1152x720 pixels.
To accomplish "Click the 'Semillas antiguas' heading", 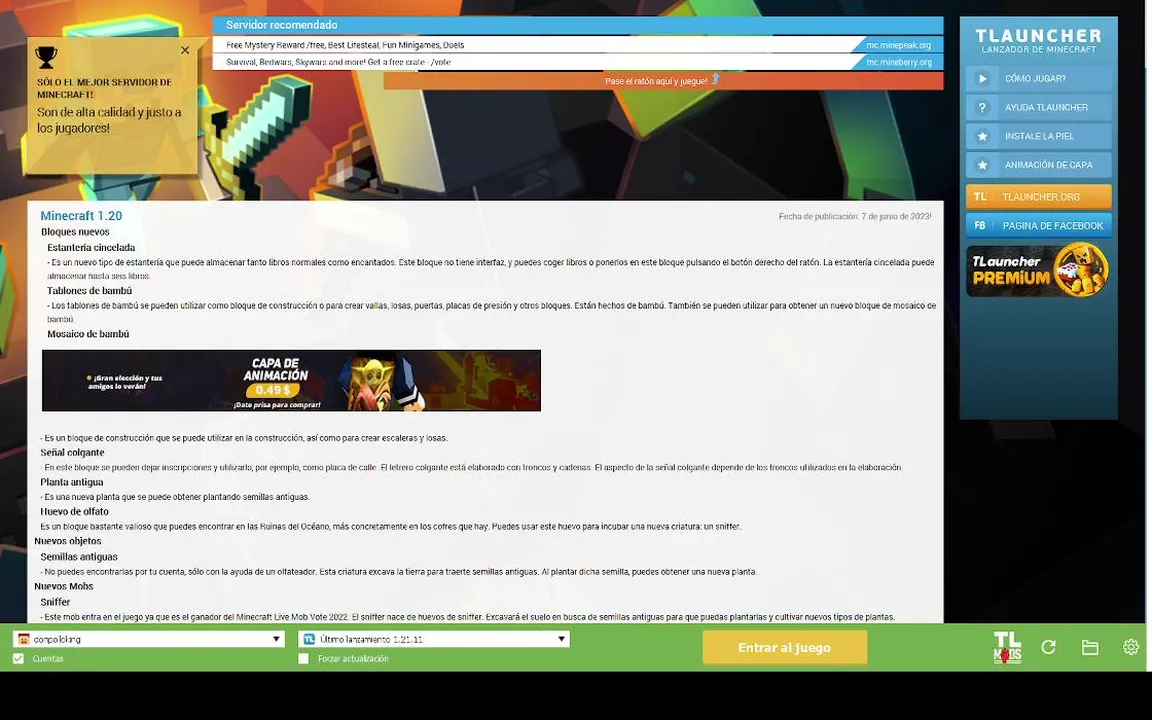I will (79, 557).
